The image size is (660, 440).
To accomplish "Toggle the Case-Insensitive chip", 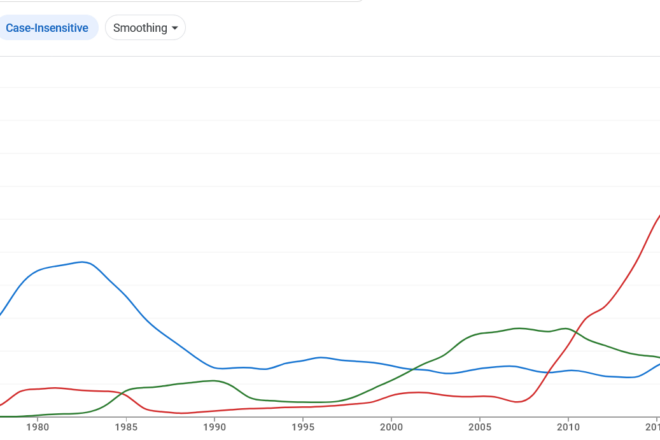I will pos(46,28).
